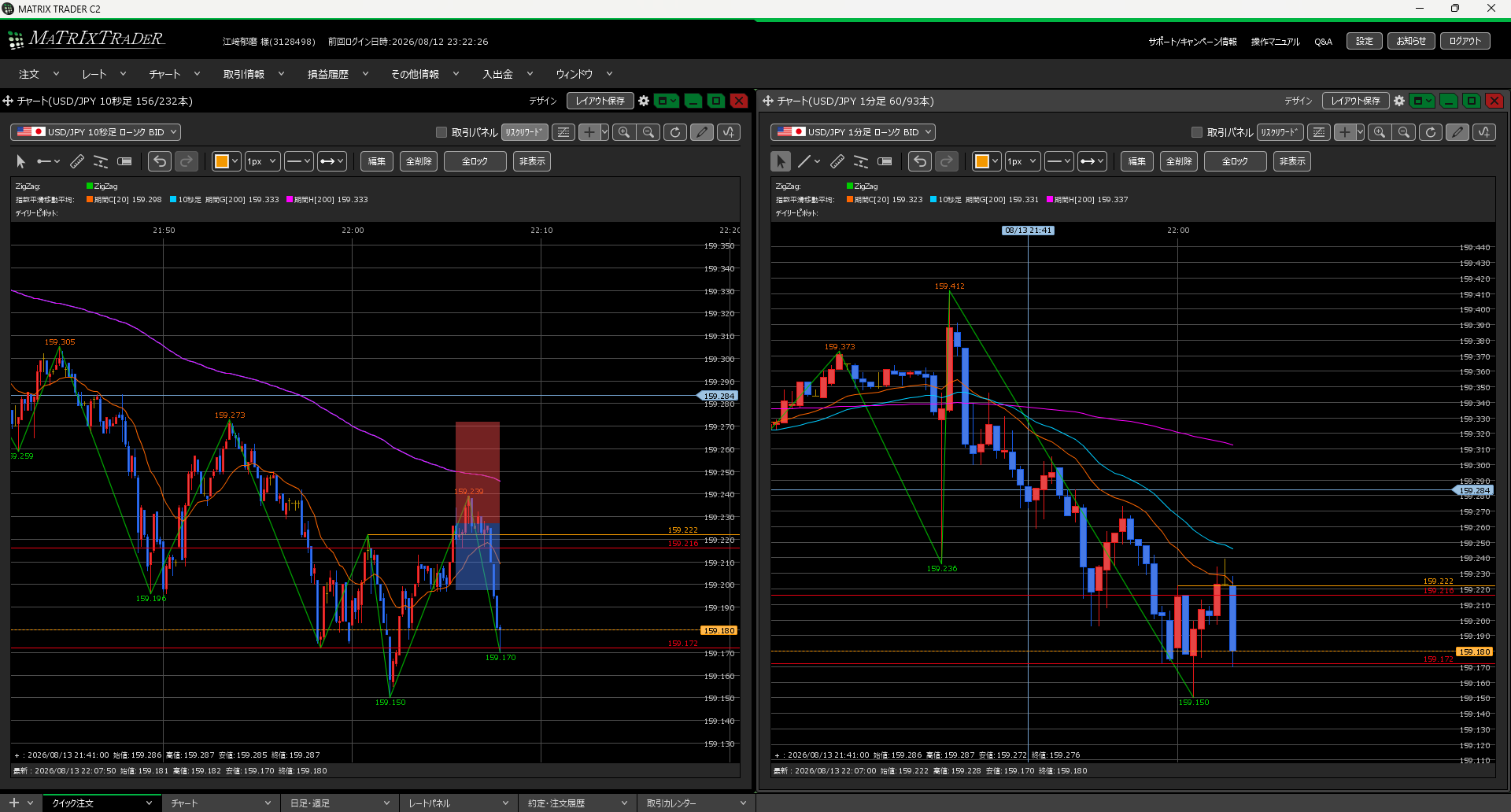Click レイアウト保存 in the 10-second chart
Viewport: 1511px width, 812px height.
click(x=600, y=101)
